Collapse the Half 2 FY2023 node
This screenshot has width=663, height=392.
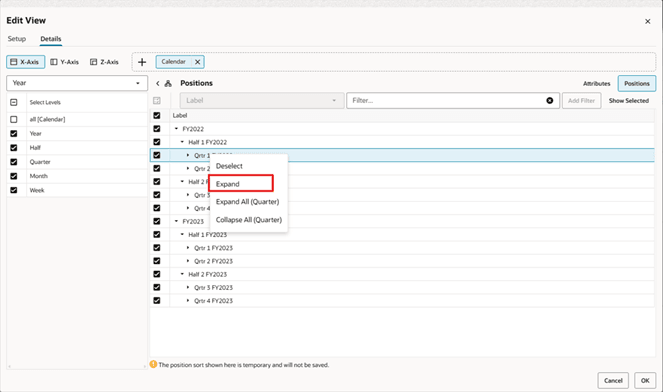182,274
